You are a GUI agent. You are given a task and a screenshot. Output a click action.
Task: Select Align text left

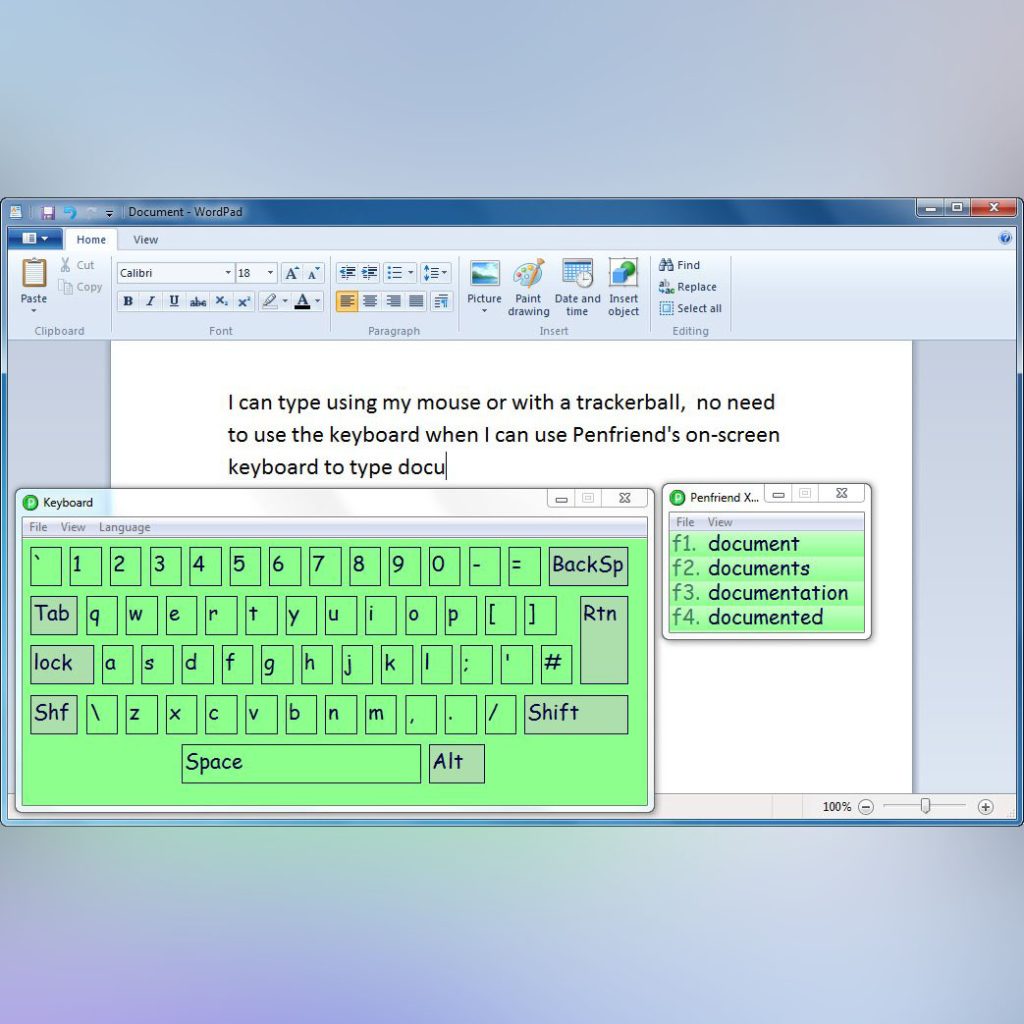347,301
